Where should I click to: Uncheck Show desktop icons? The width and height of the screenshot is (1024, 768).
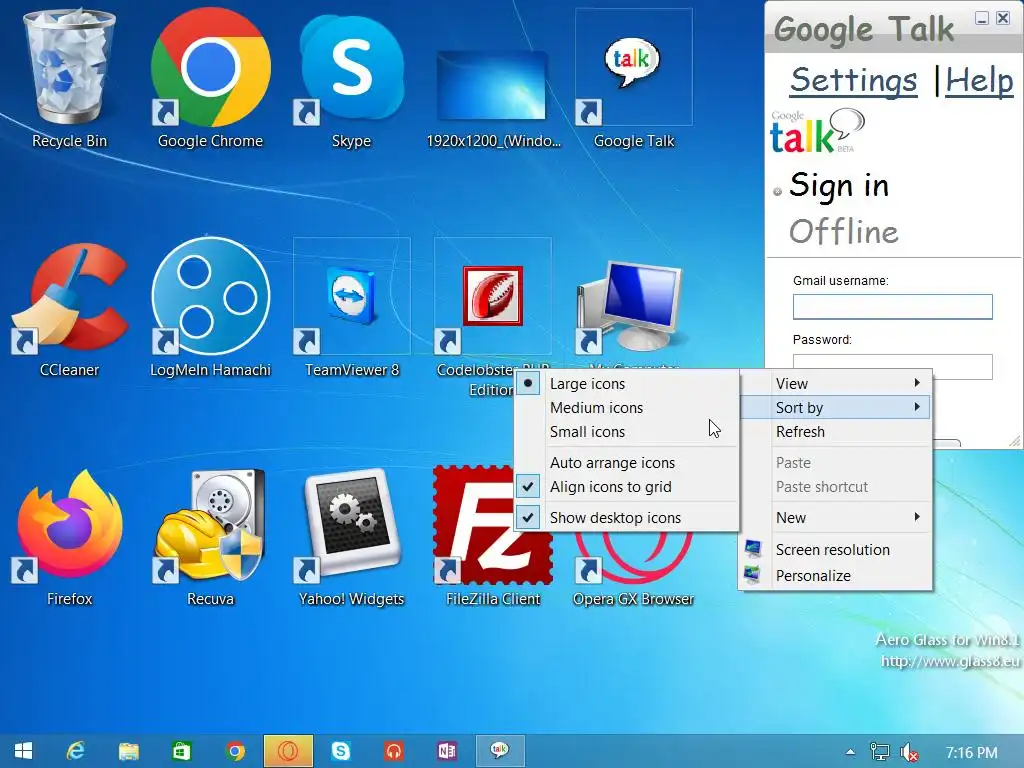coord(627,517)
